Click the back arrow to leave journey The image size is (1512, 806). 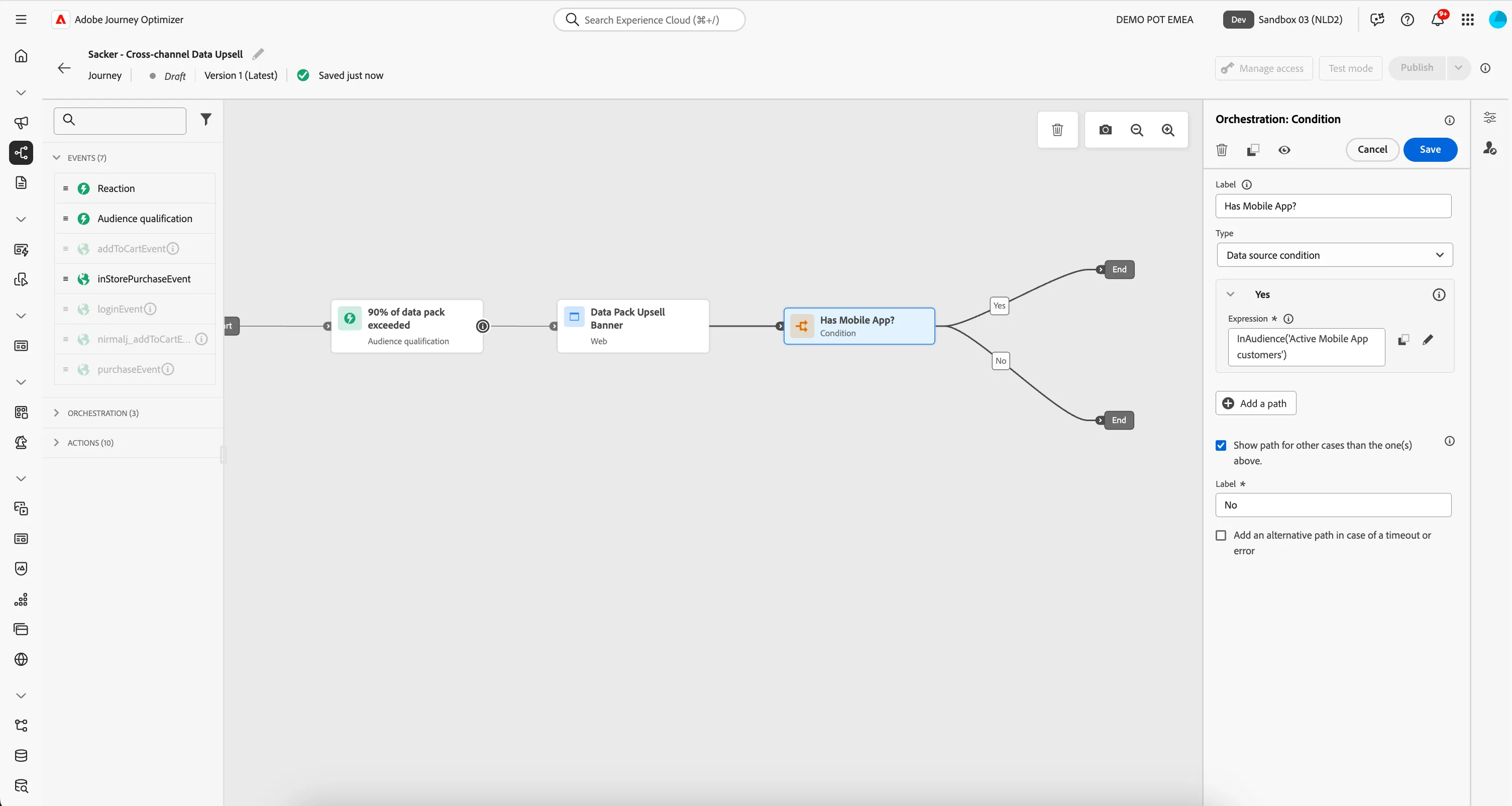pos(64,67)
